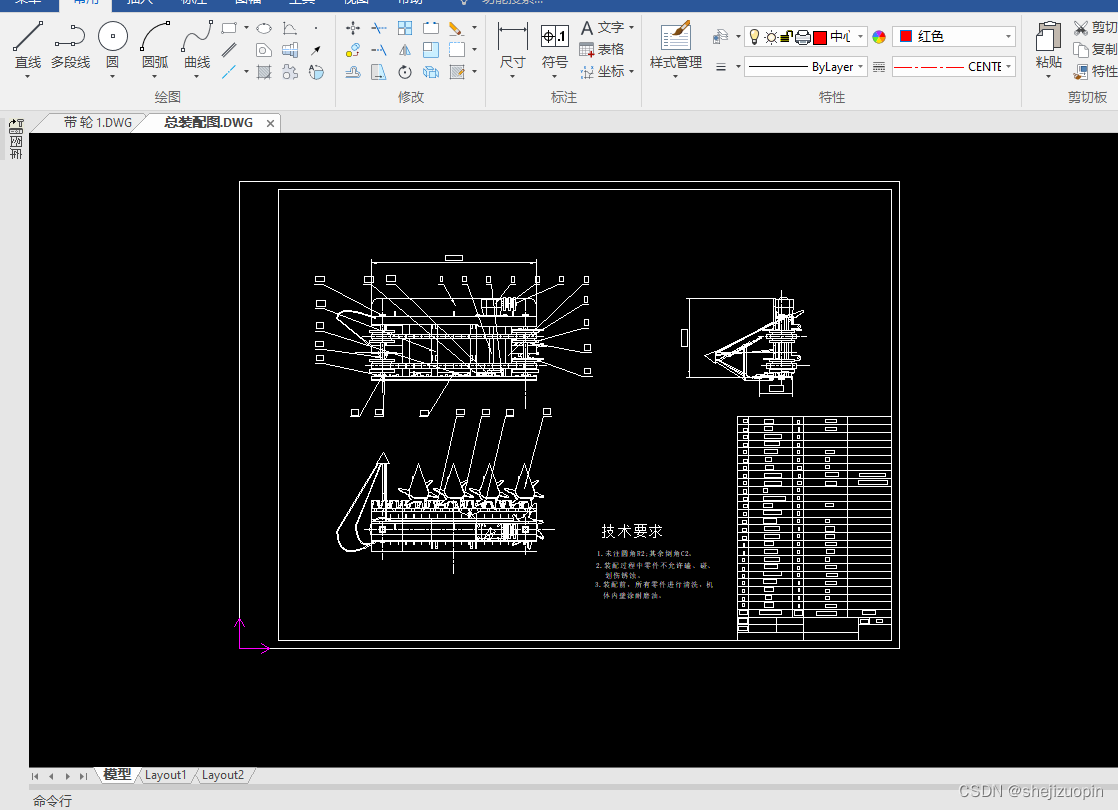Open the ByLayer lineweight dropdown
The height and width of the screenshot is (810, 1118).
pos(861,66)
